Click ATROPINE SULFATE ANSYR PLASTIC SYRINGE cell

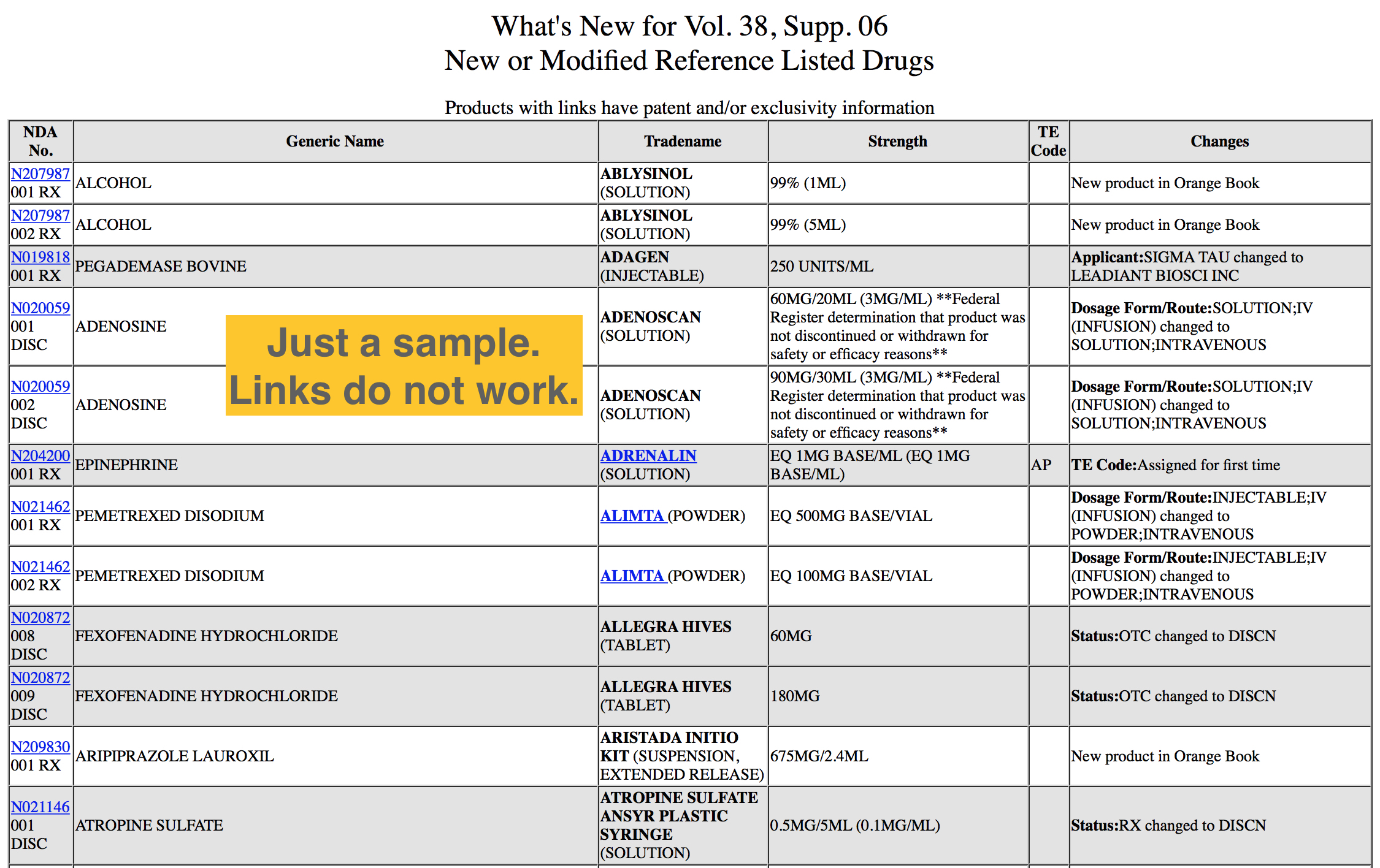coord(683,825)
